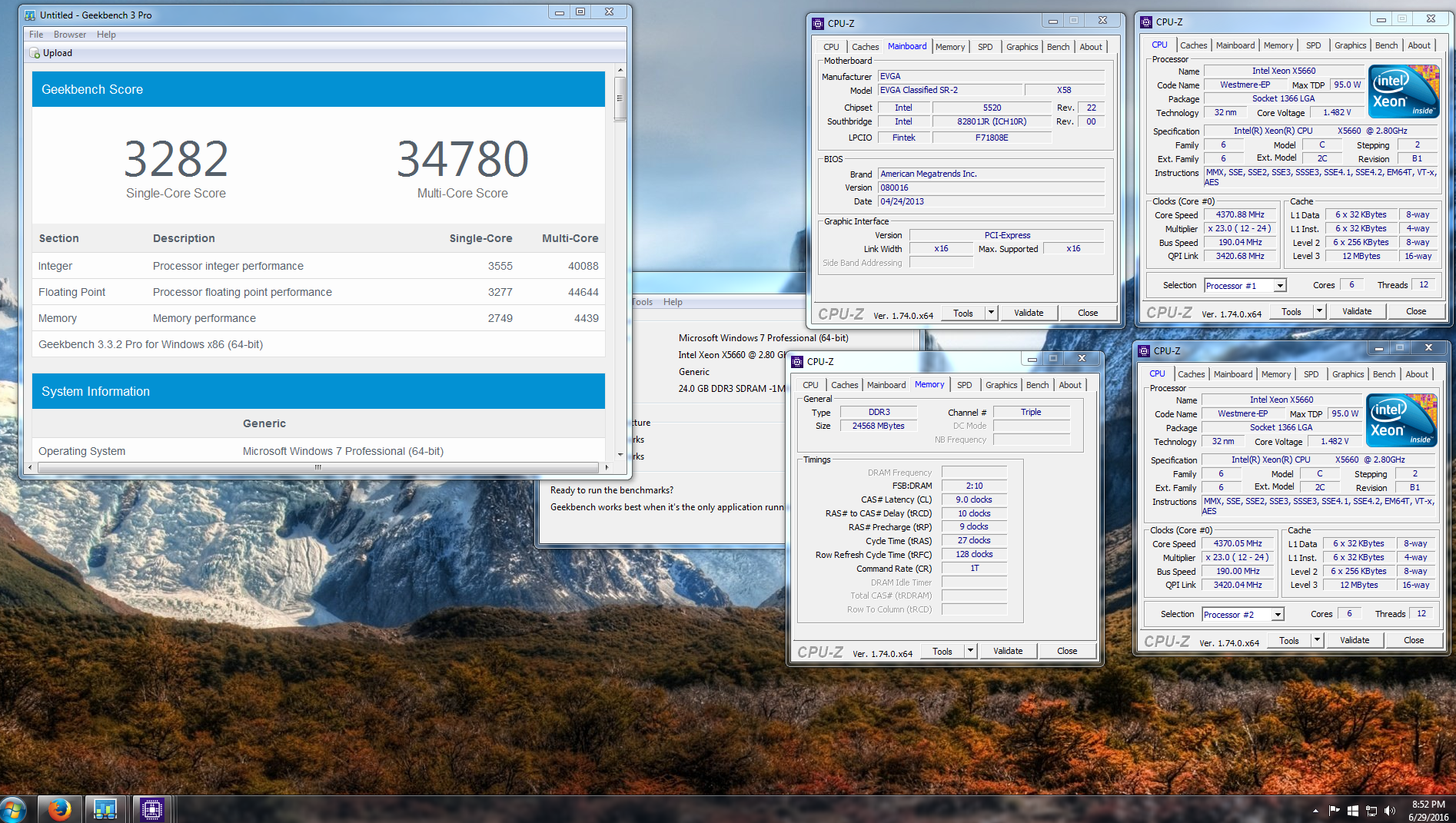Open the Windows Start menu orb

13,809
